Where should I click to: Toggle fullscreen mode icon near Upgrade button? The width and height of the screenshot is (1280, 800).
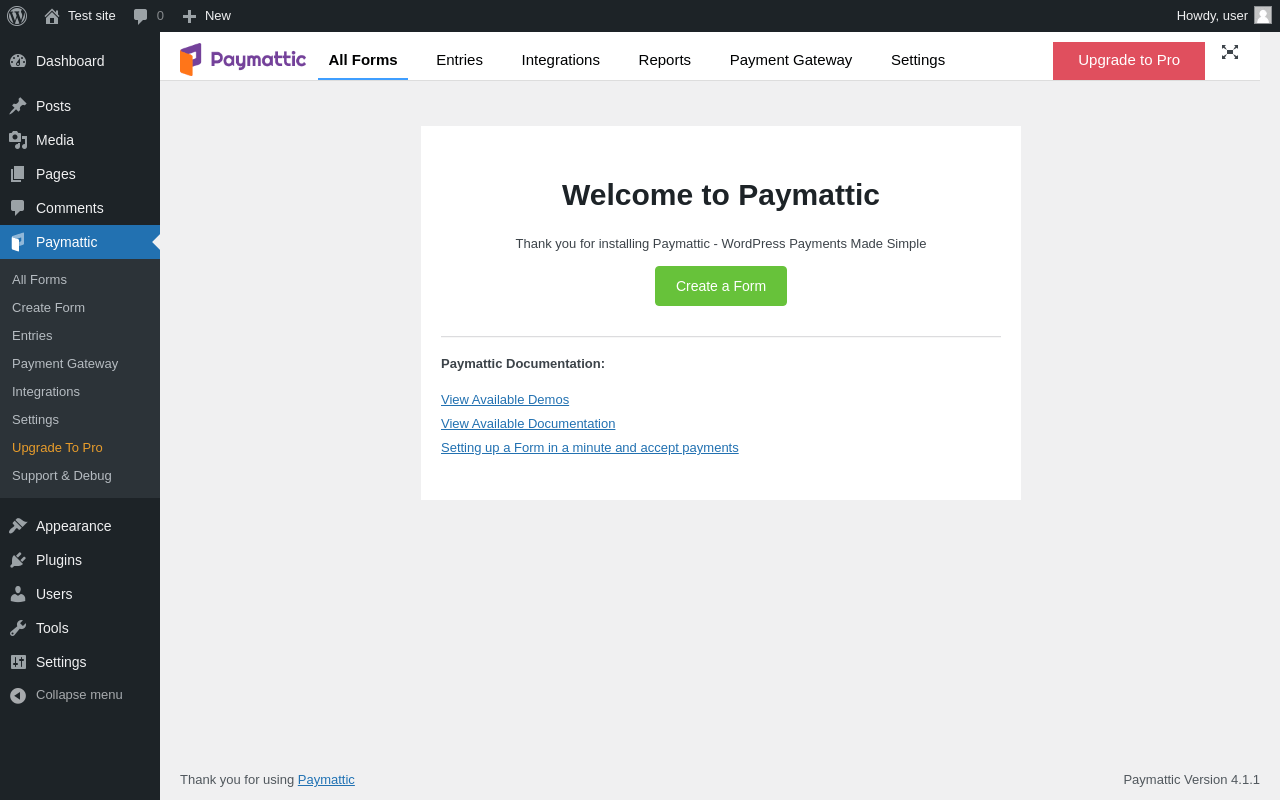[x=1230, y=52]
